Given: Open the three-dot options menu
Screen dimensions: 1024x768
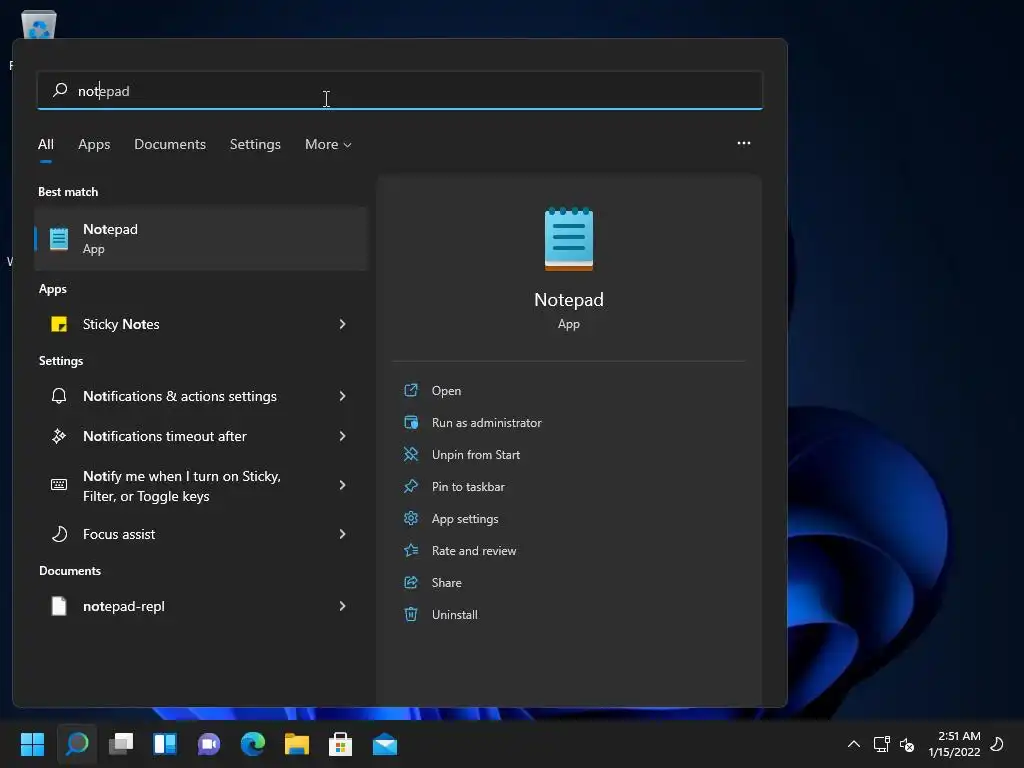Looking at the screenshot, I should (744, 143).
